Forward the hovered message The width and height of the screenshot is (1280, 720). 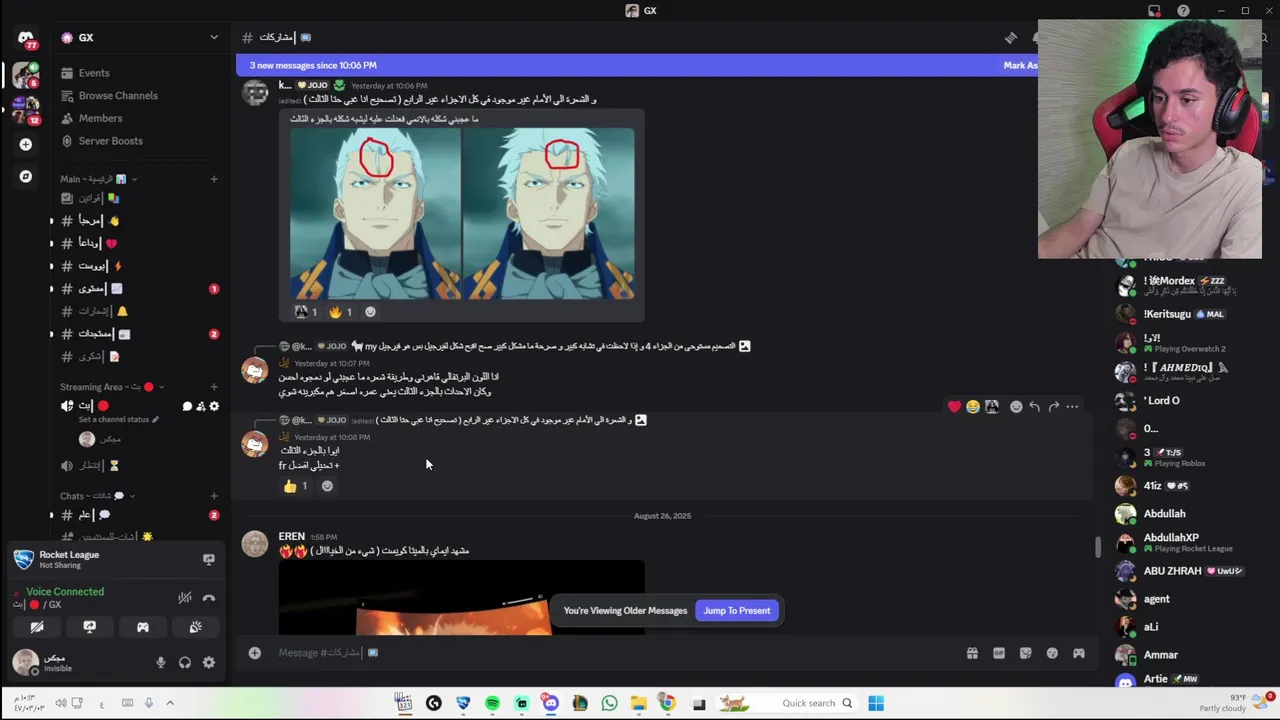[1054, 407]
